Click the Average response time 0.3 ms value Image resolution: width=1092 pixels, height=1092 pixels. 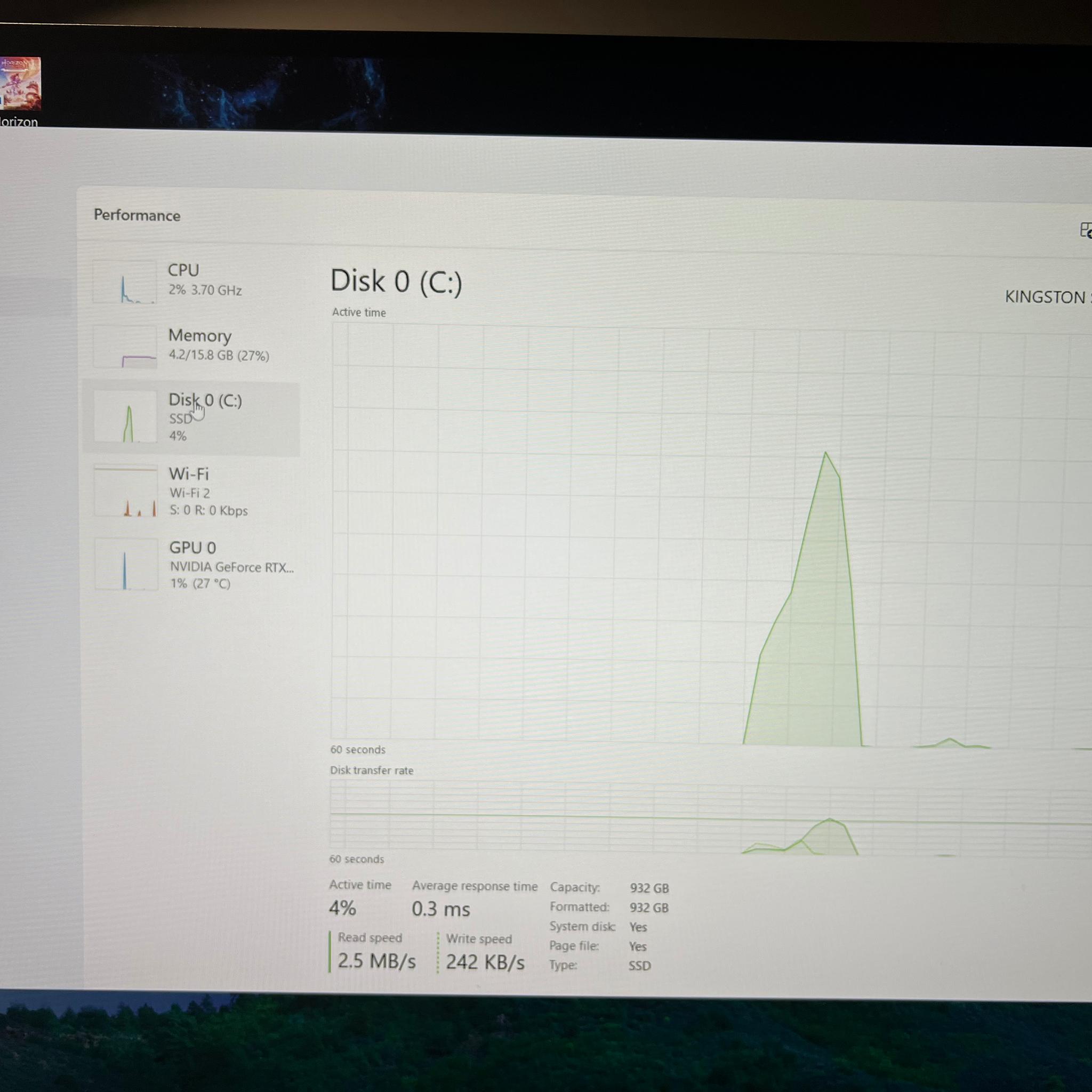(x=441, y=910)
